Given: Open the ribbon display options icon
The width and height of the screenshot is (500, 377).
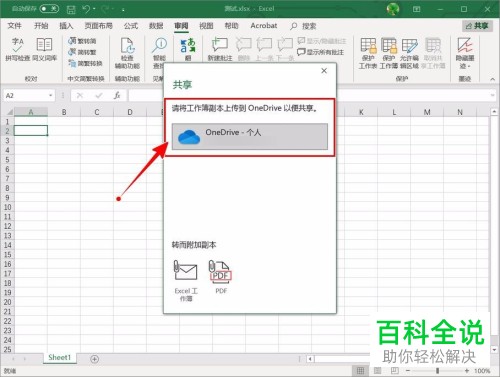Looking at the screenshot, I should tap(417, 9).
